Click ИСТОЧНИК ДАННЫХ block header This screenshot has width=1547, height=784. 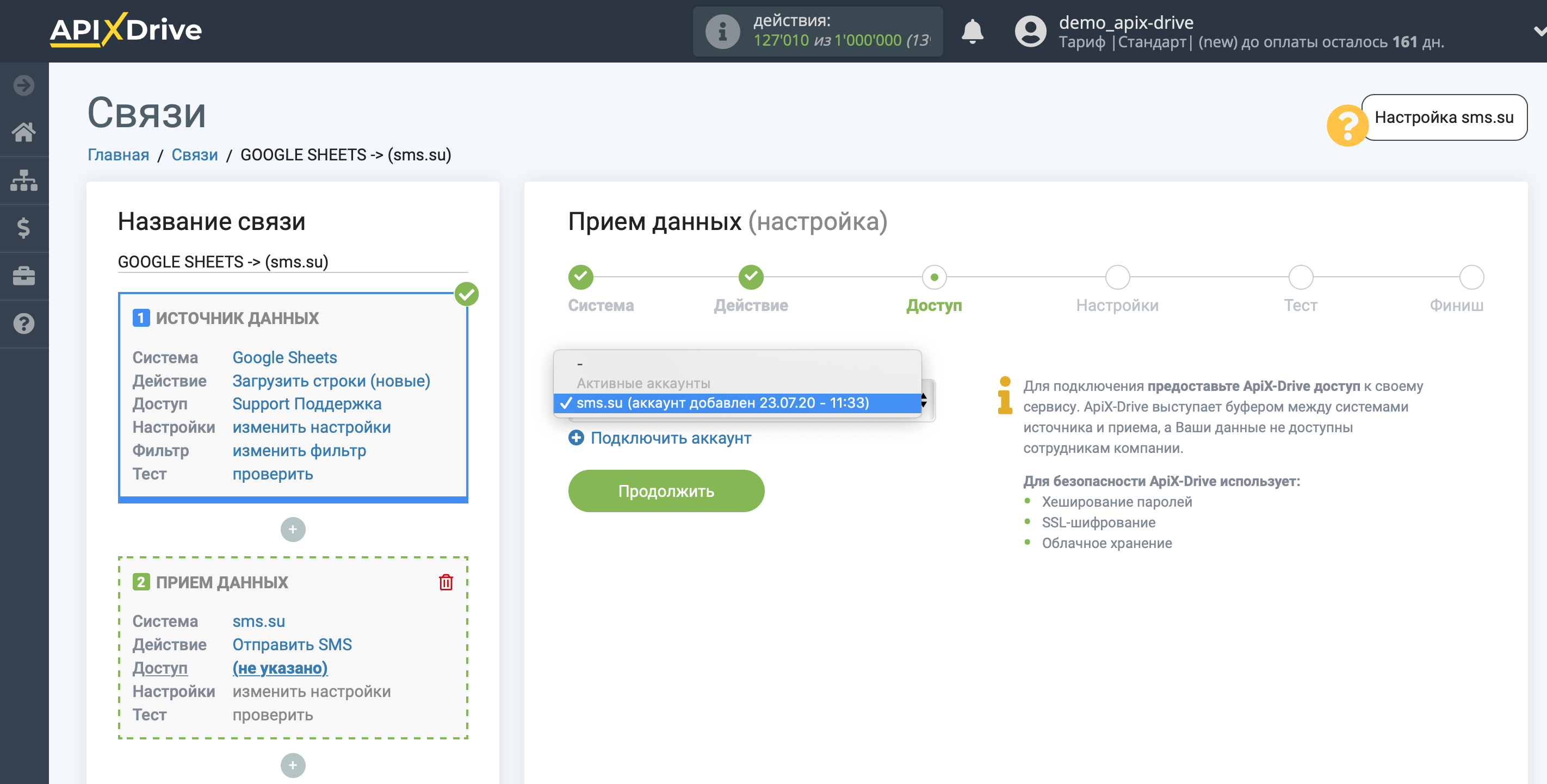click(x=237, y=318)
